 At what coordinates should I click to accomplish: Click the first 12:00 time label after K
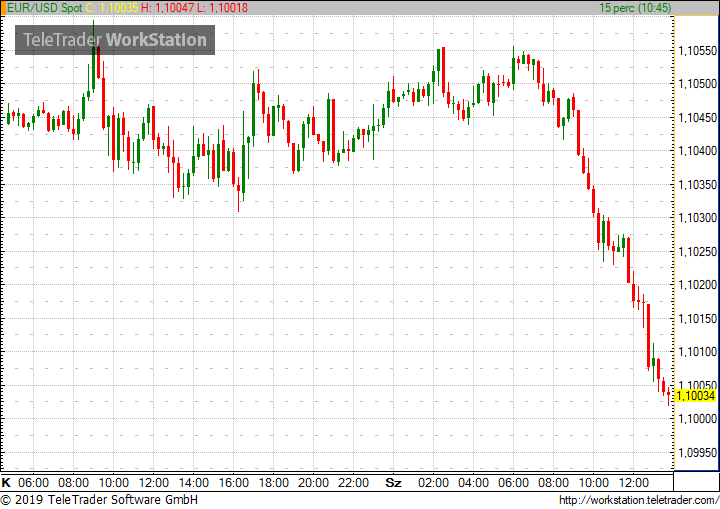(x=154, y=483)
